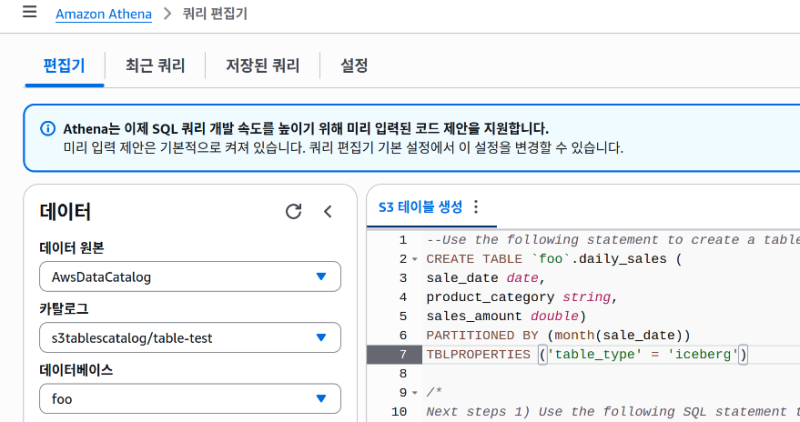
Task: Open the 카탈로그 s3tablescatalog/table-test dropdown
Action: coord(190,338)
